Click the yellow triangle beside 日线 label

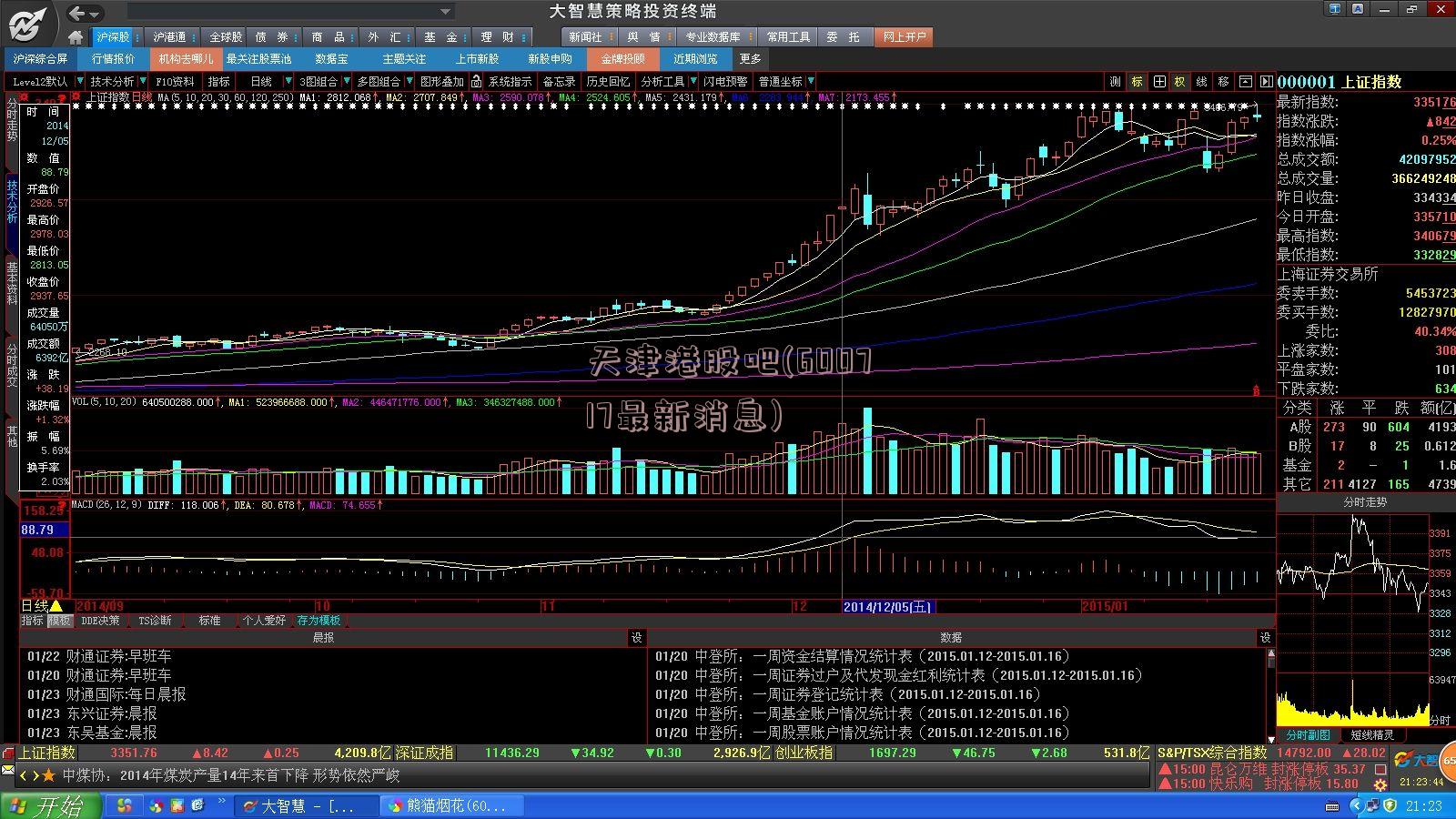56,606
